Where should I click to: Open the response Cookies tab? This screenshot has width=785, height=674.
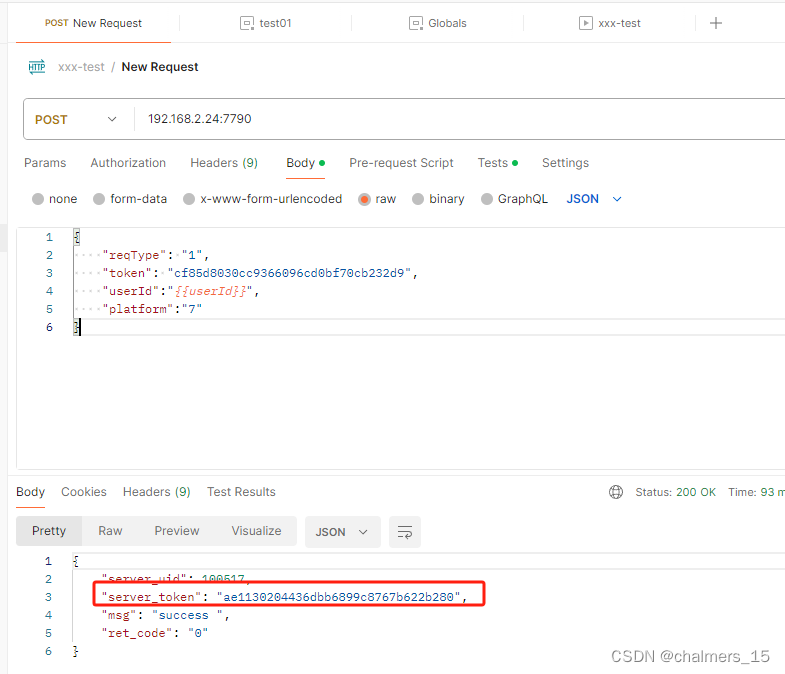tap(84, 492)
